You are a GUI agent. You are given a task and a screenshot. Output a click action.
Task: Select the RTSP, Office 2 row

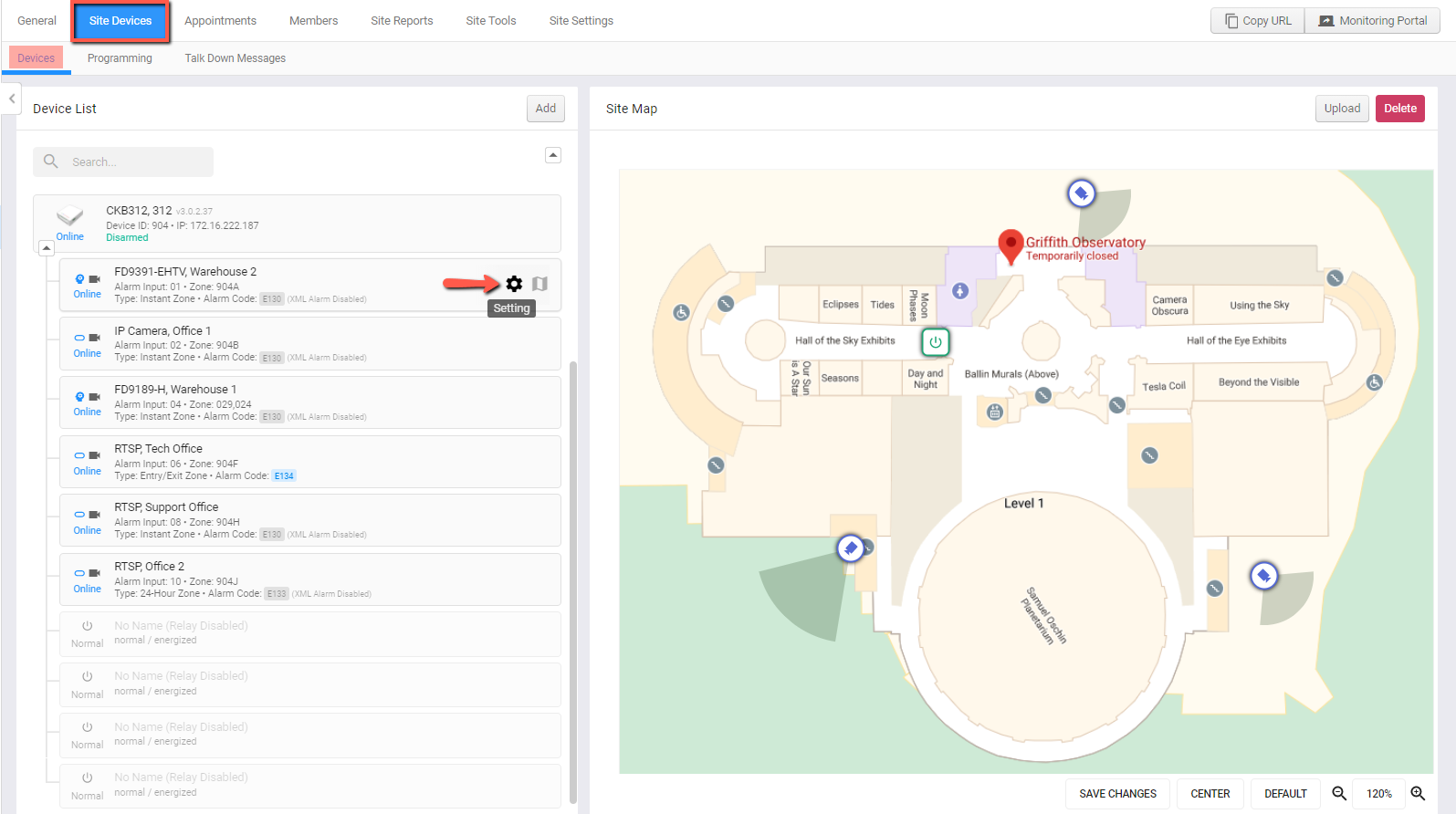[x=310, y=579]
